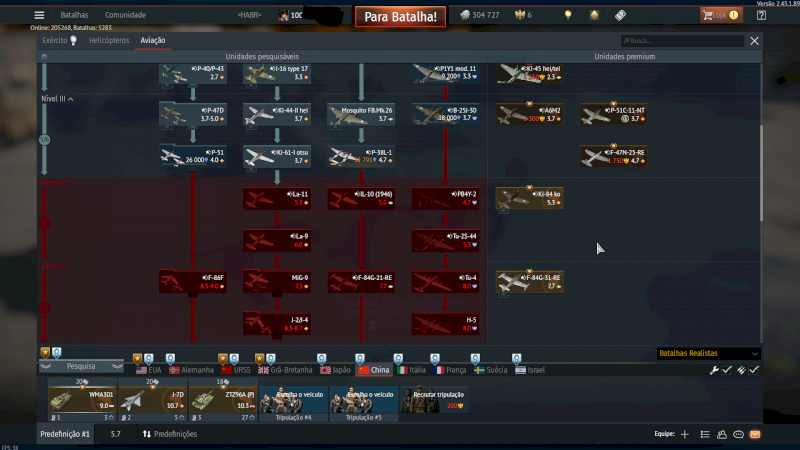Expand Pesquisa panel using left chevron

click(46, 366)
